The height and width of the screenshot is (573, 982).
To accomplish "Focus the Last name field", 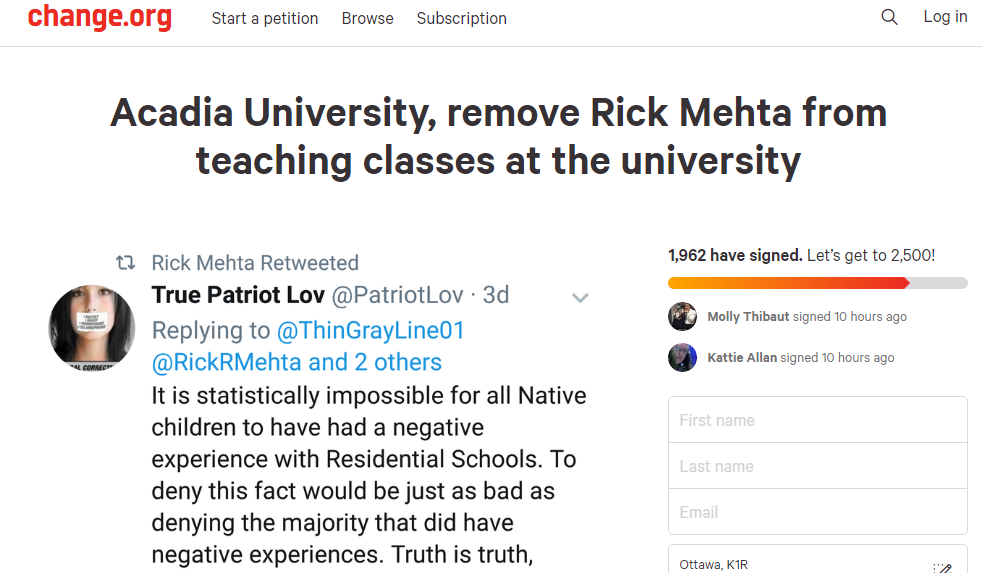I will point(817,466).
